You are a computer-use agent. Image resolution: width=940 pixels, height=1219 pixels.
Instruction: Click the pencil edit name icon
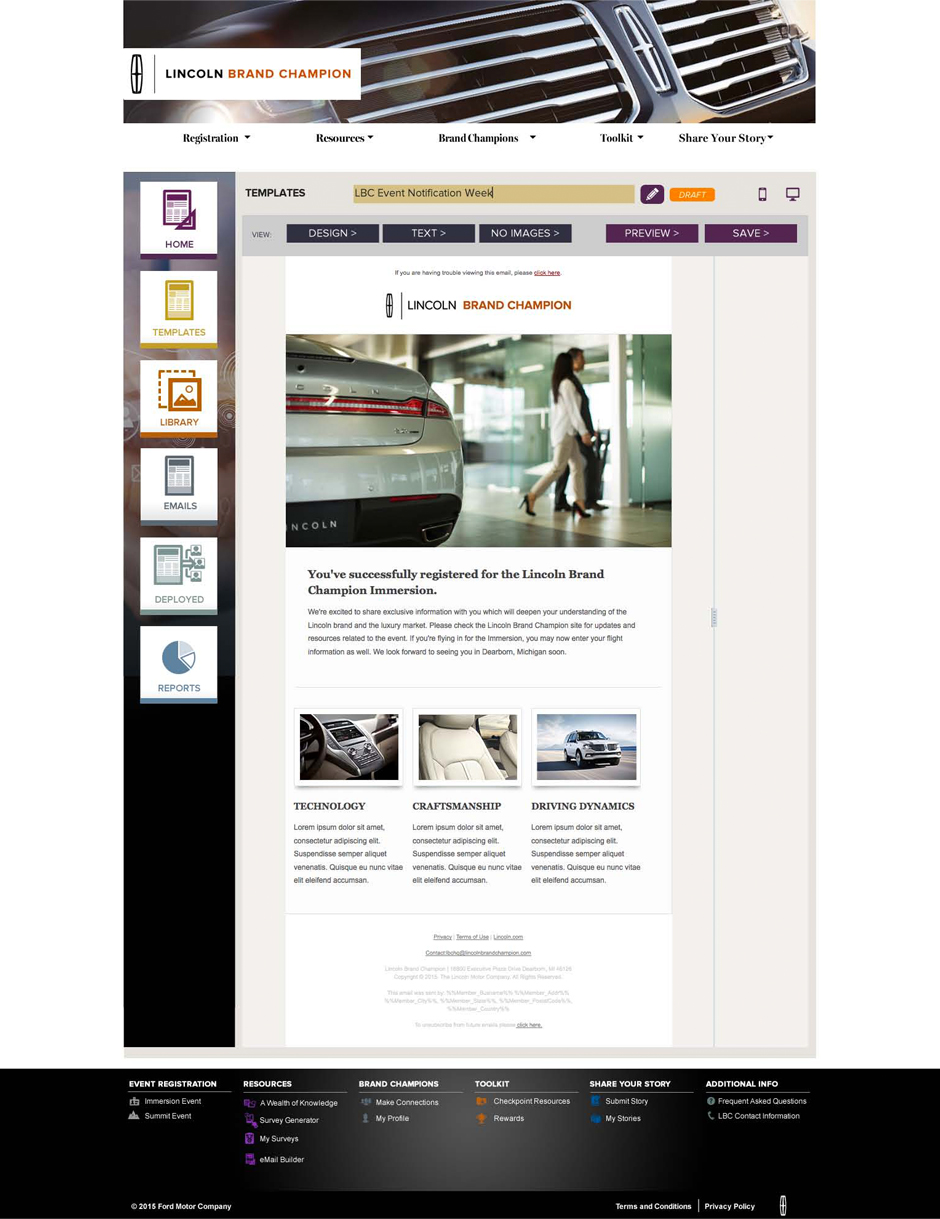652,194
